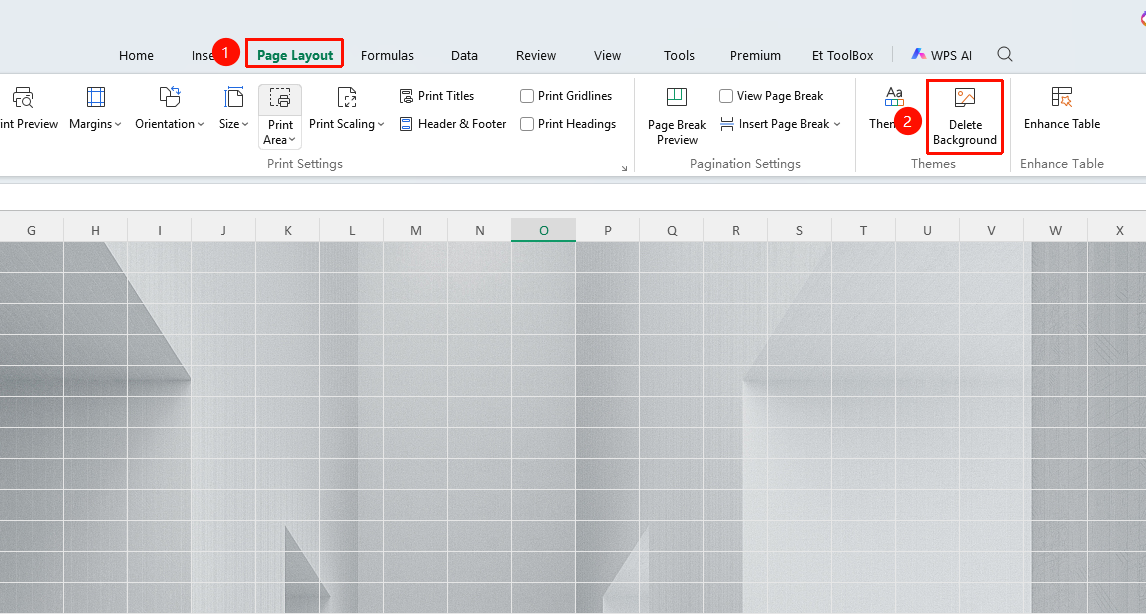Image resolution: width=1146 pixels, height=614 pixels.
Task: Click the Delete Background icon
Action: pyautogui.click(x=965, y=97)
